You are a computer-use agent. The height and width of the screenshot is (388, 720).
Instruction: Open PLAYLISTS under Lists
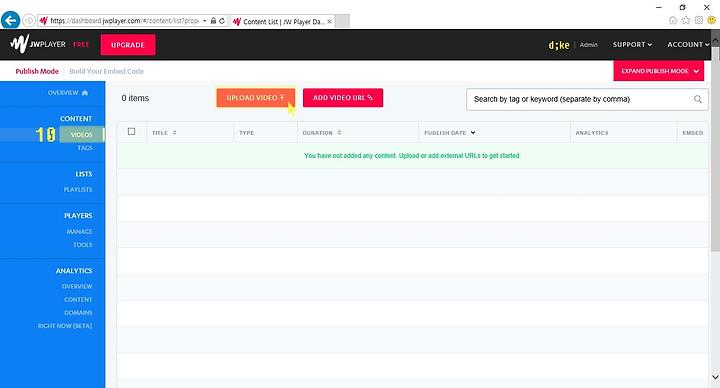point(78,190)
